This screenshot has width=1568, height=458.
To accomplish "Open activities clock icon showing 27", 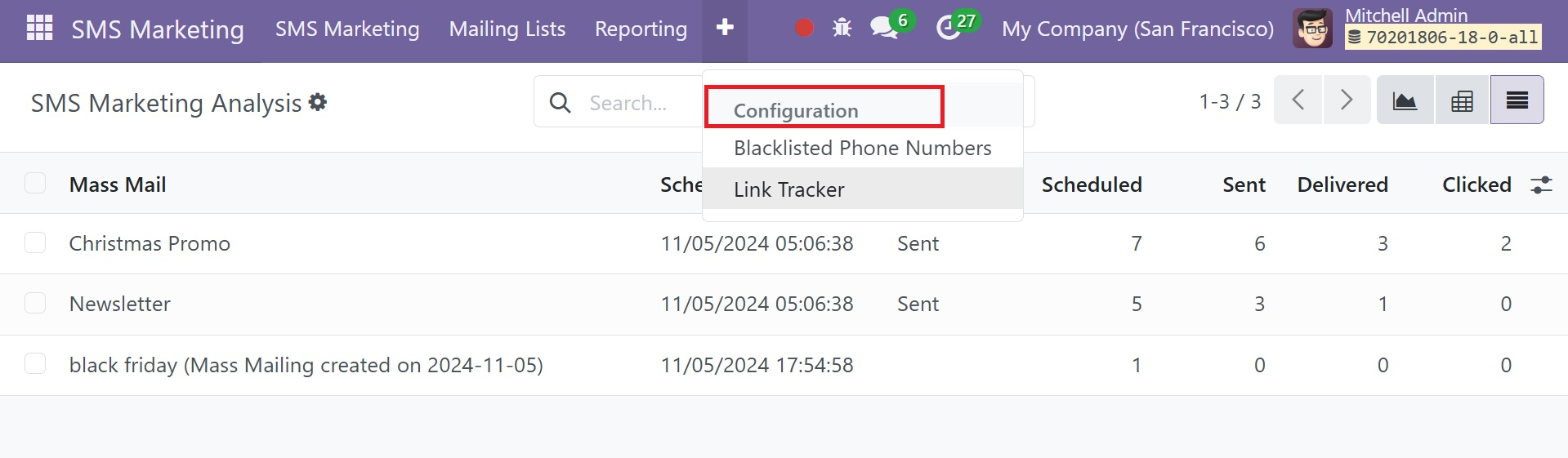I will [956, 27].
